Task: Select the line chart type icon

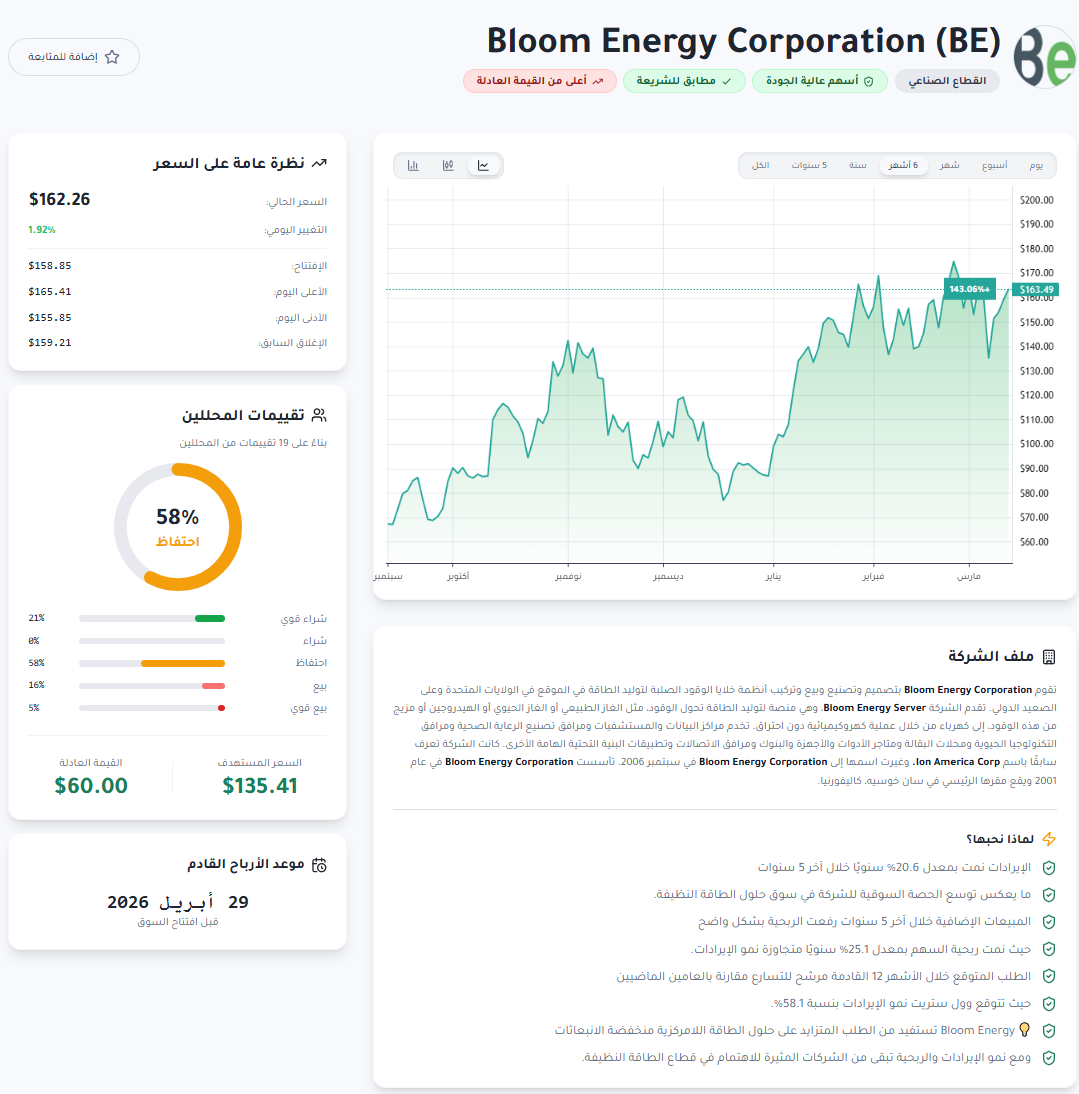Action: click(483, 165)
